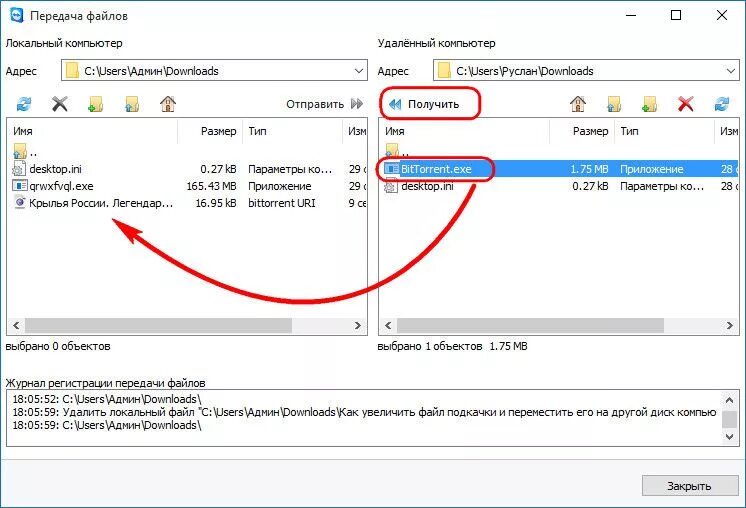Minimize the Передача файлов window
746x508 pixels.
point(631,15)
